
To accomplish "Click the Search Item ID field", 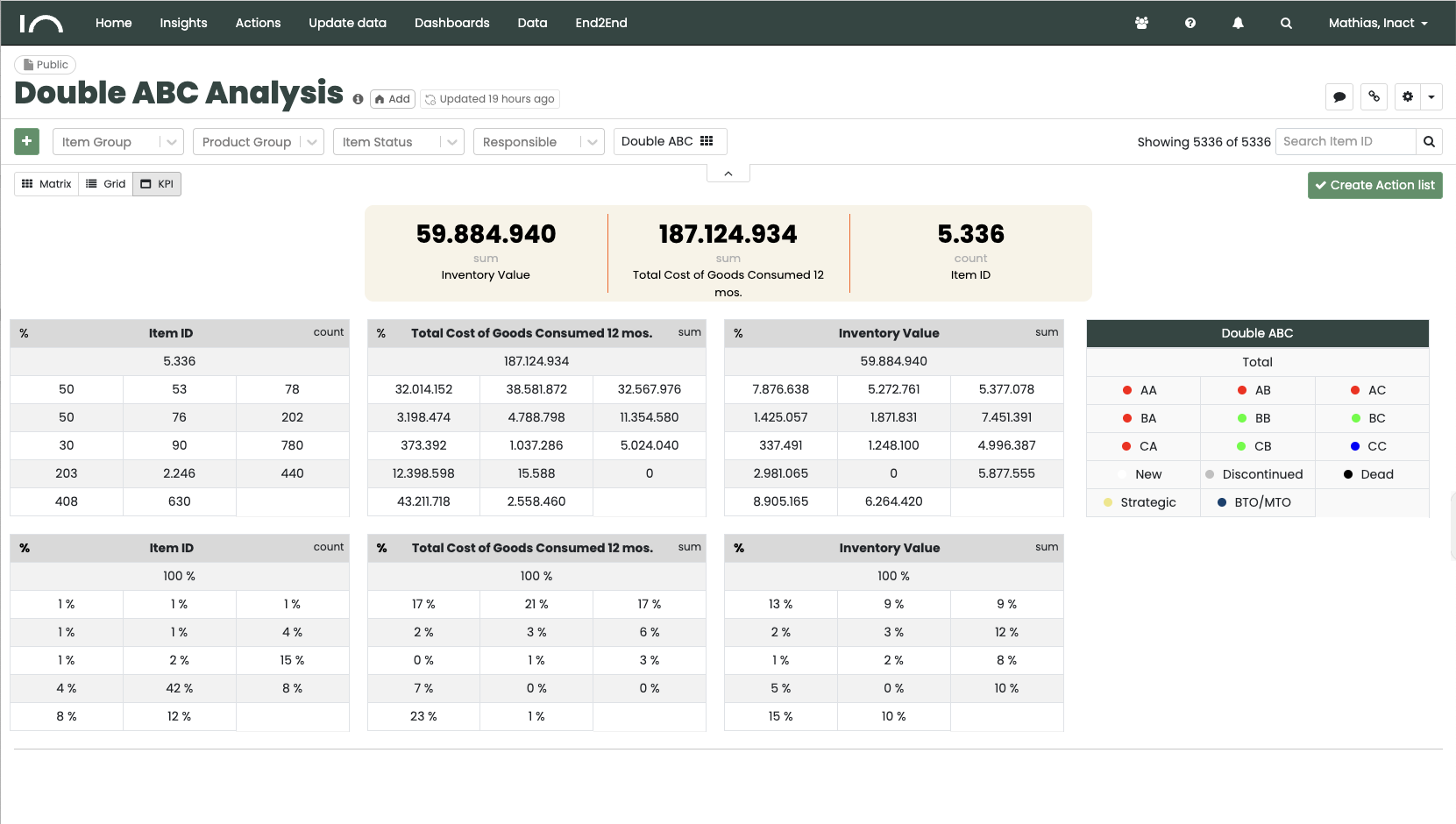I will (1345, 141).
